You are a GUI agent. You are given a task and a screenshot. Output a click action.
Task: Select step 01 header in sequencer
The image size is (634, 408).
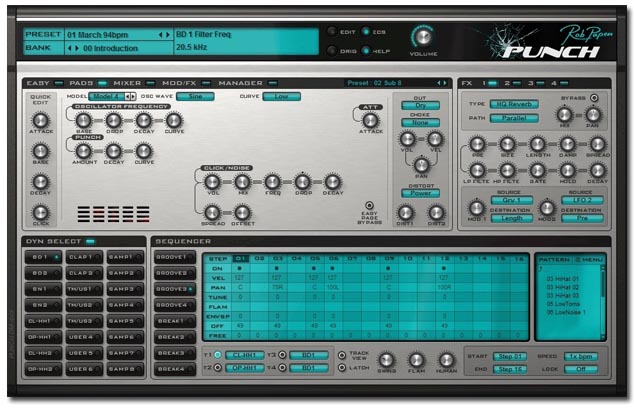(241, 259)
